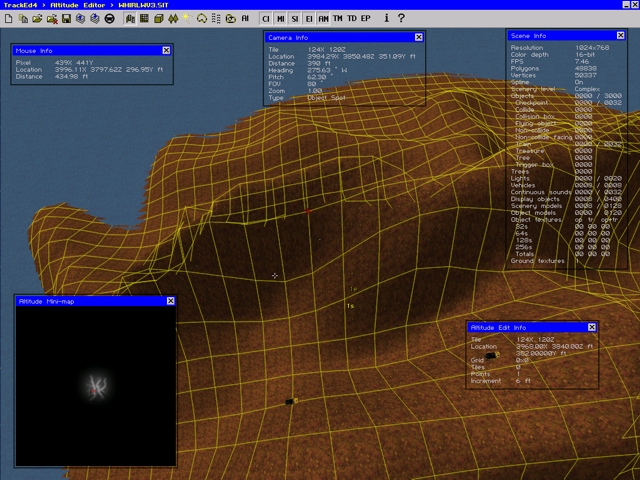
Task: Toggle the AM altitude mini-map button
Action: (x=323, y=18)
